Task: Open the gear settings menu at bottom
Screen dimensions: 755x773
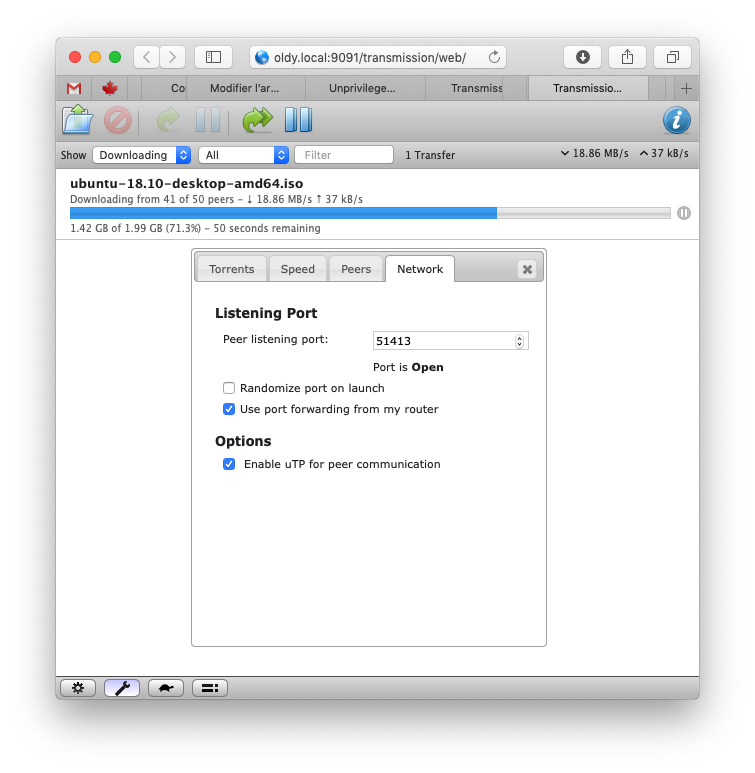Action: pos(78,688)
